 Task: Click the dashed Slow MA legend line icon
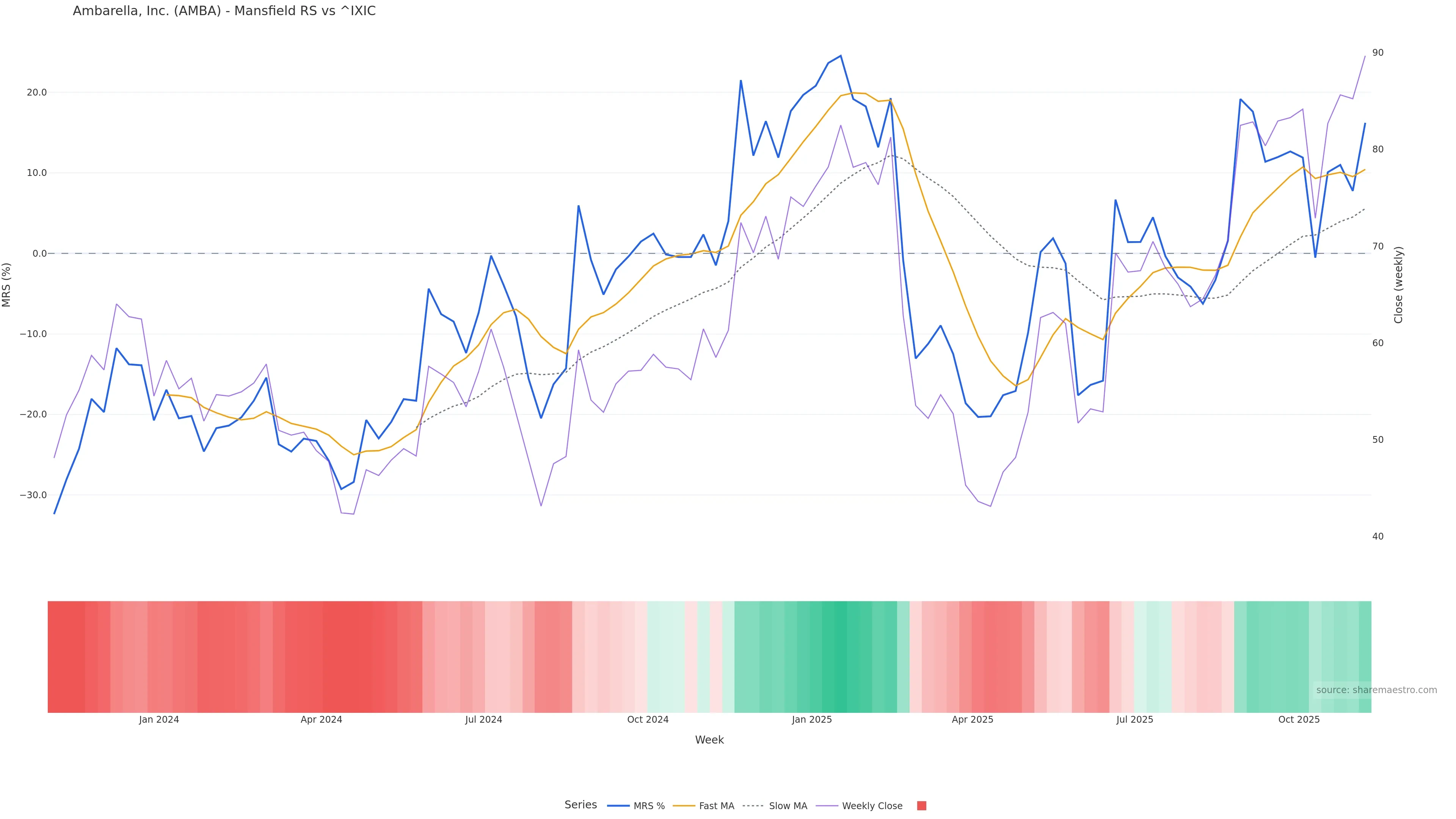(x=753, y=806)
